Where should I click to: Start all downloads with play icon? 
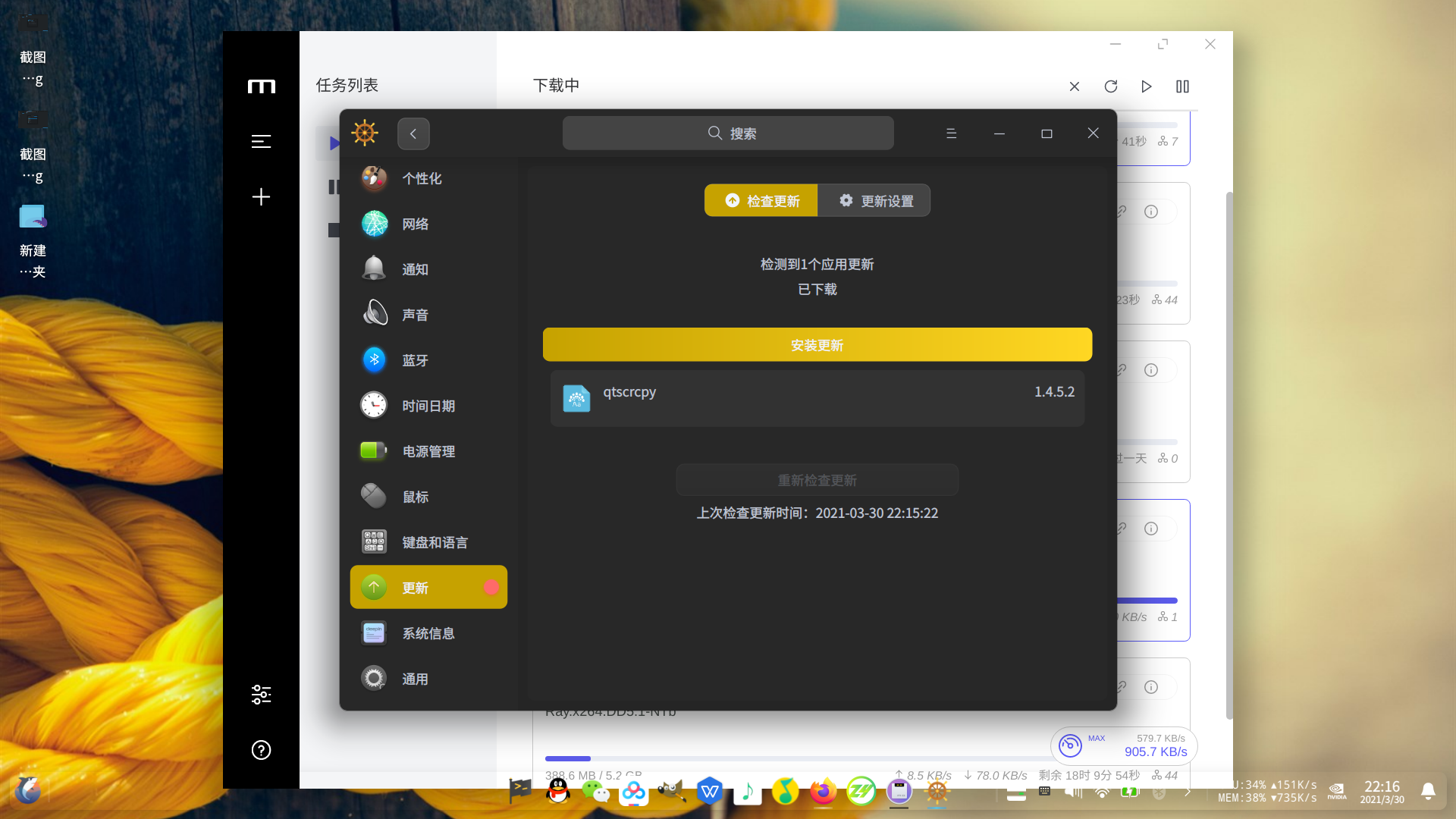click(1147, 86)
